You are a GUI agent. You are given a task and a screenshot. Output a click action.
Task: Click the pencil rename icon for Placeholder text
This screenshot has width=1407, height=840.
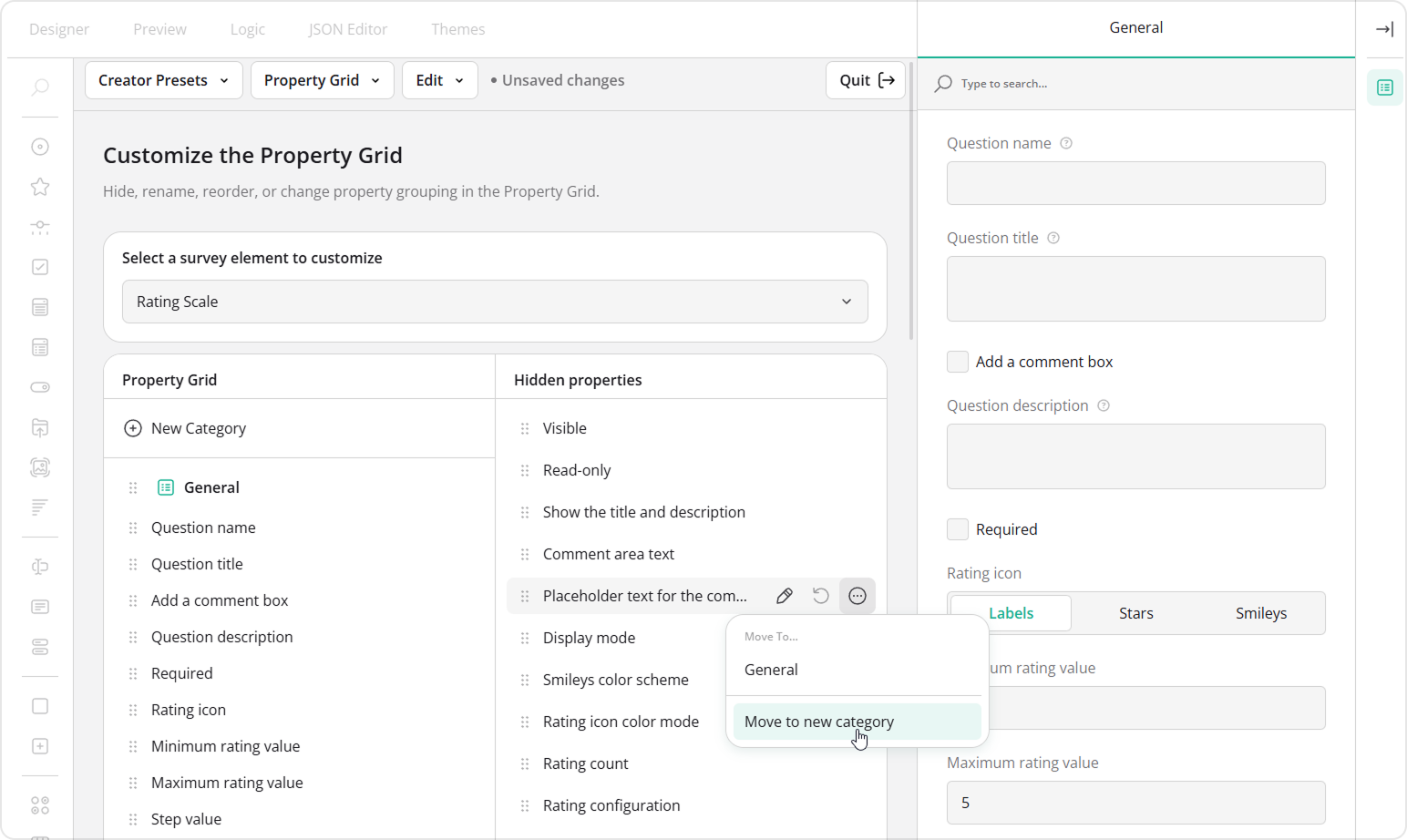784,596
